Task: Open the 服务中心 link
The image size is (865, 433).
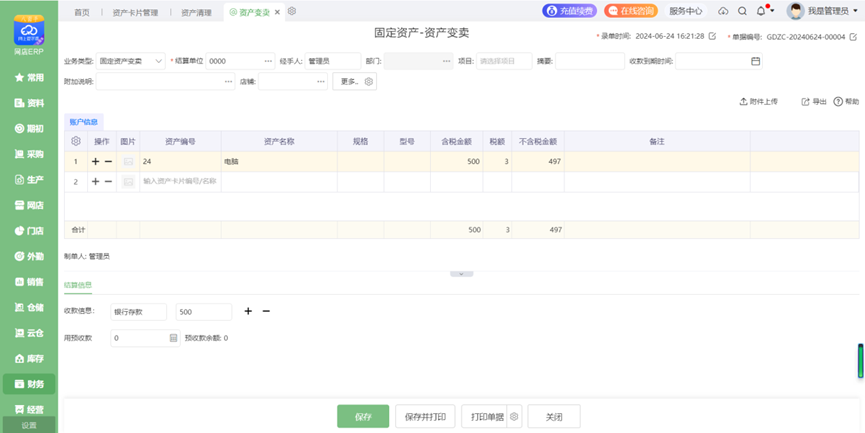Action: click(x=686, y=10)
